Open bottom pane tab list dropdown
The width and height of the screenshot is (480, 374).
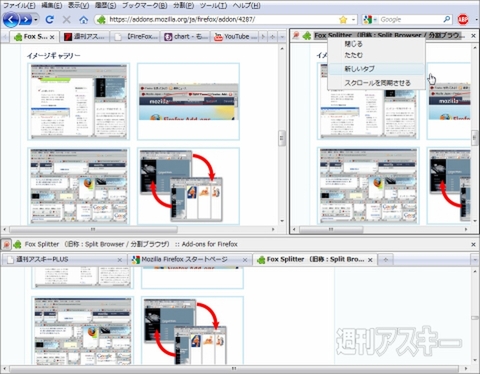tap(475, 259)
